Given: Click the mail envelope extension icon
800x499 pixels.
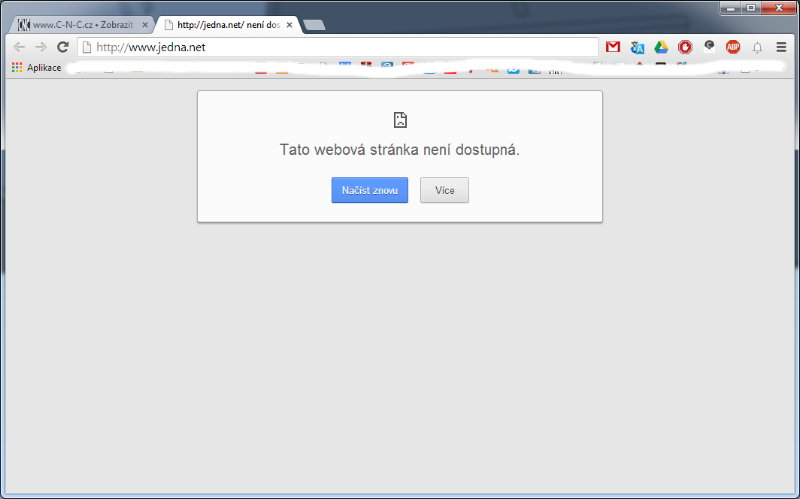Looking at the screenshot, I should 709,47.
